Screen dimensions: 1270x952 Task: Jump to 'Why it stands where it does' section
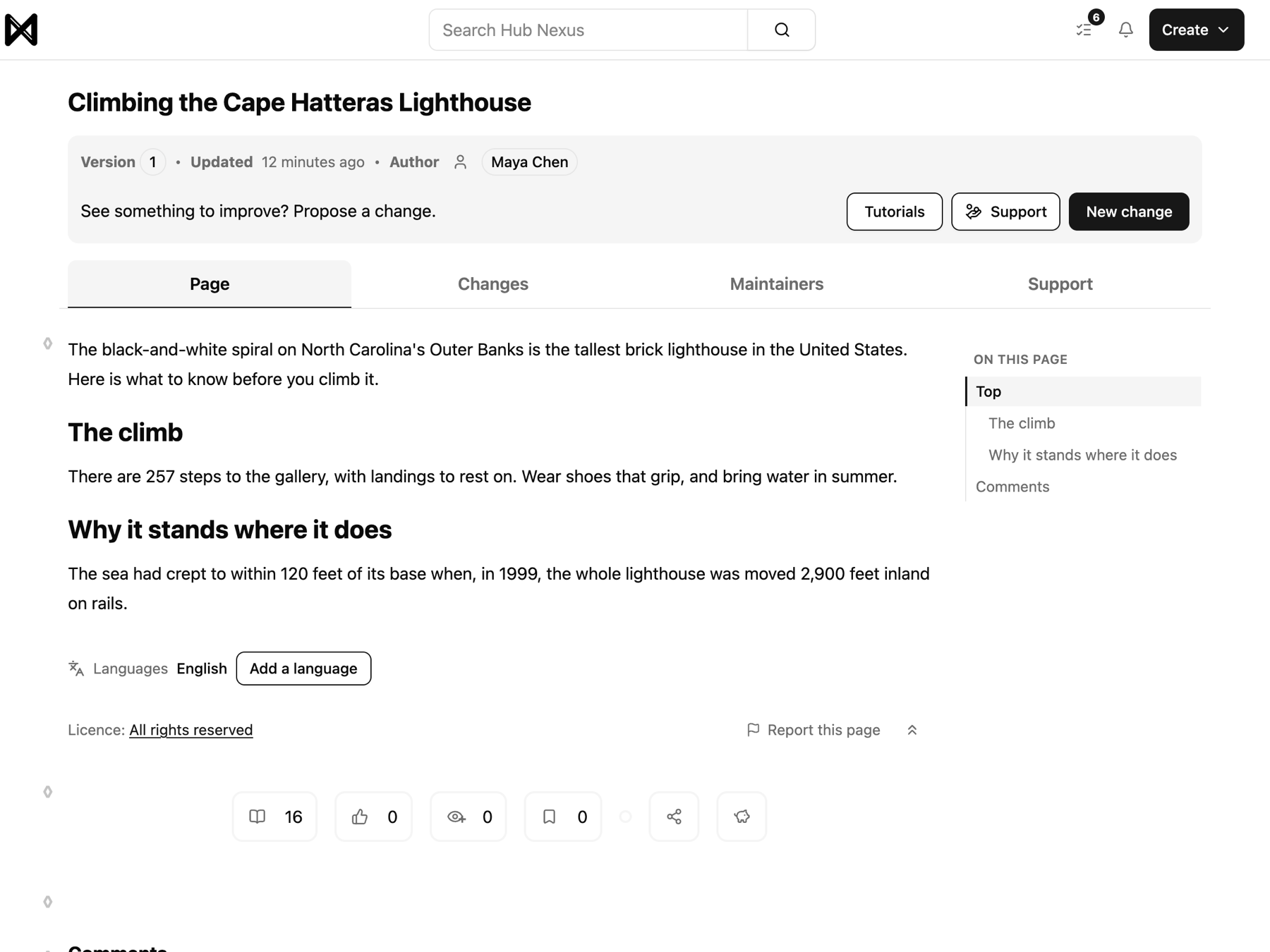click(1082, 455)
